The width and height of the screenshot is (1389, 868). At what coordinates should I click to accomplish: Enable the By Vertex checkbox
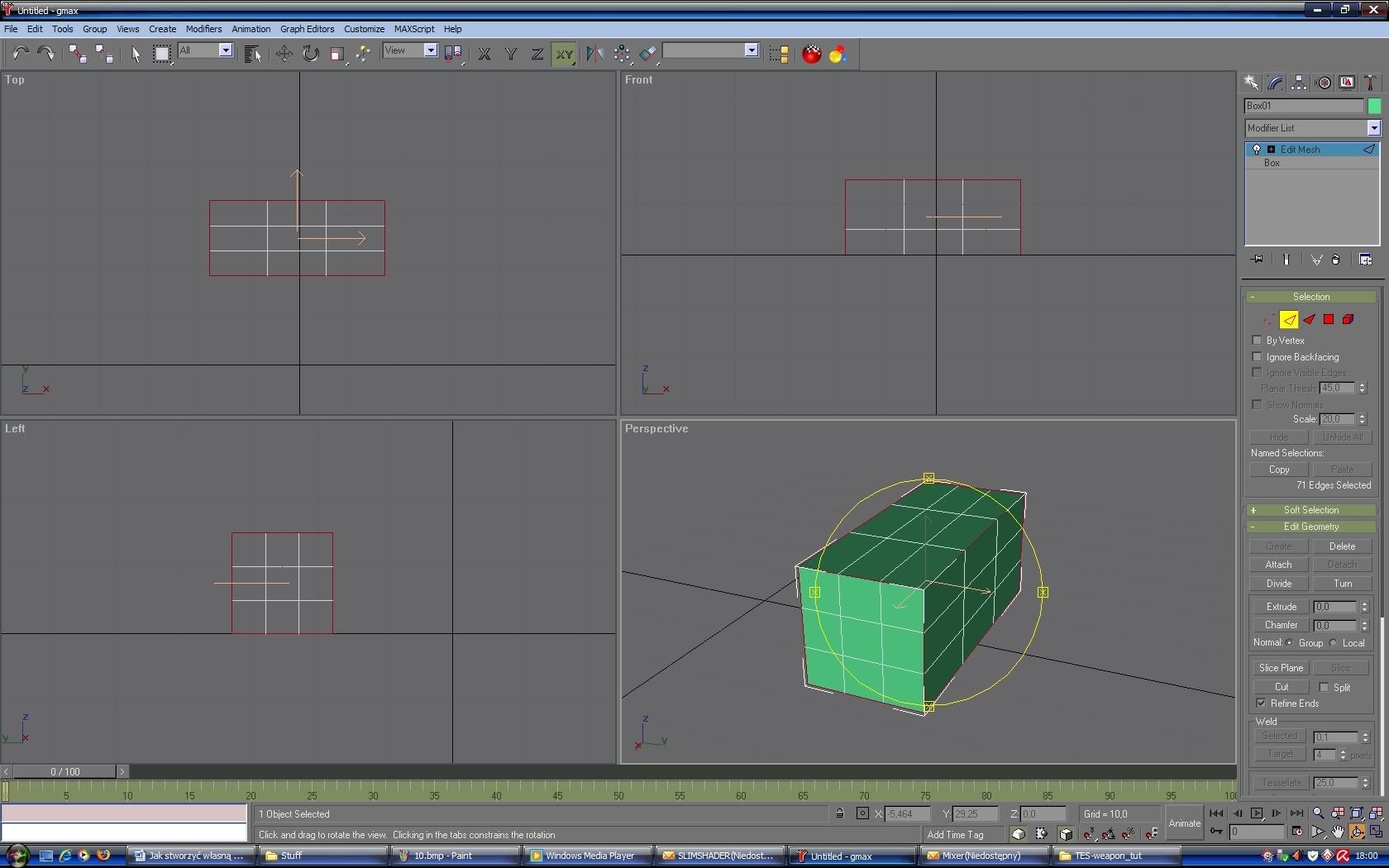pos(1257,340)
